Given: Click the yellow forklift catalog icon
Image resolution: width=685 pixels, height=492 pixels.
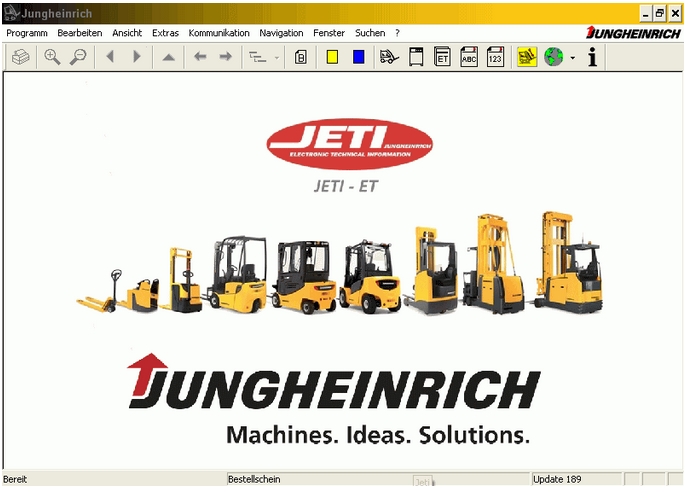Looking at the screenshot, I should click(527, 57).
